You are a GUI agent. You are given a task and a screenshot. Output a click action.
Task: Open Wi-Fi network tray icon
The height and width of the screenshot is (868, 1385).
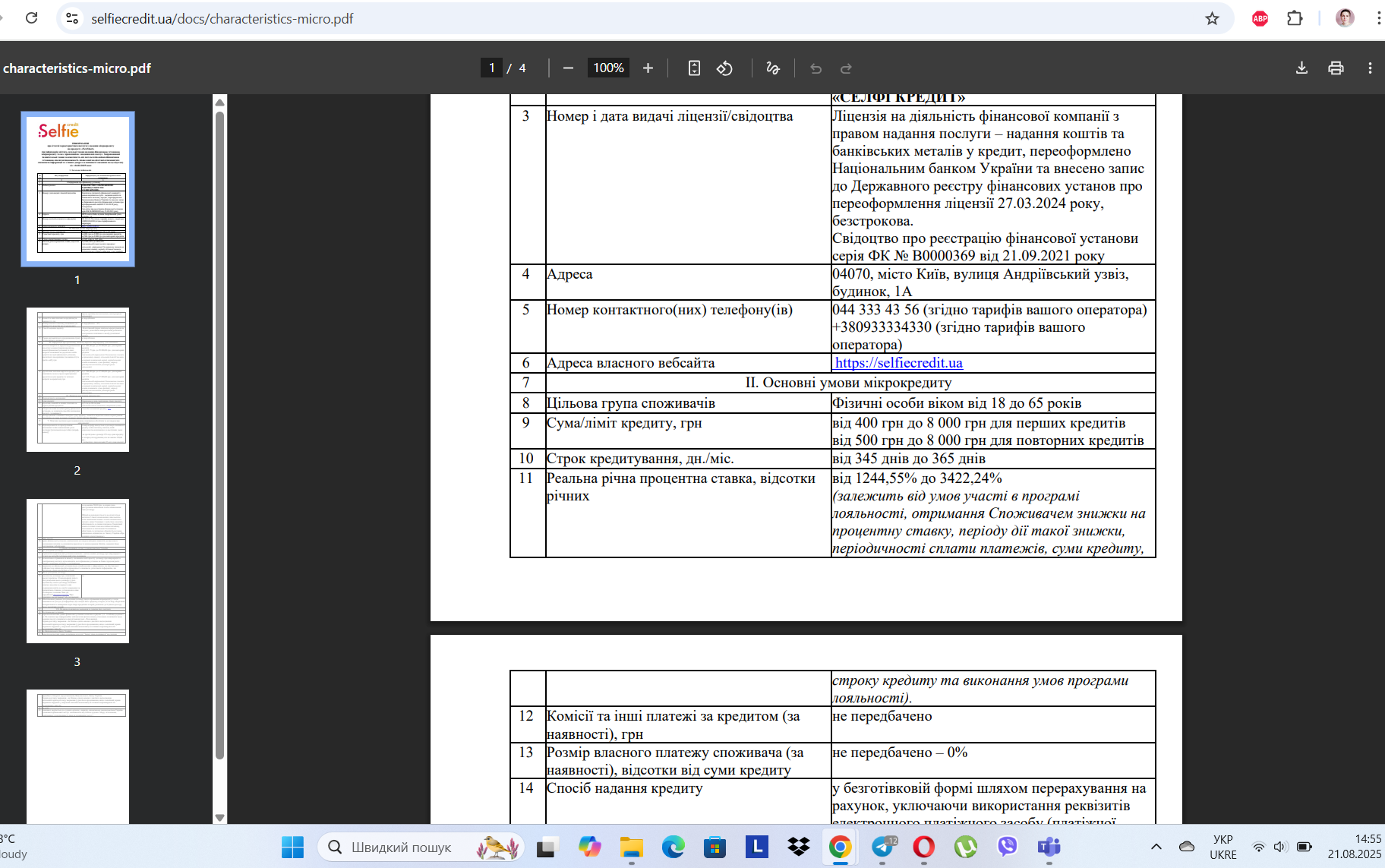(x=1258, y=847)
